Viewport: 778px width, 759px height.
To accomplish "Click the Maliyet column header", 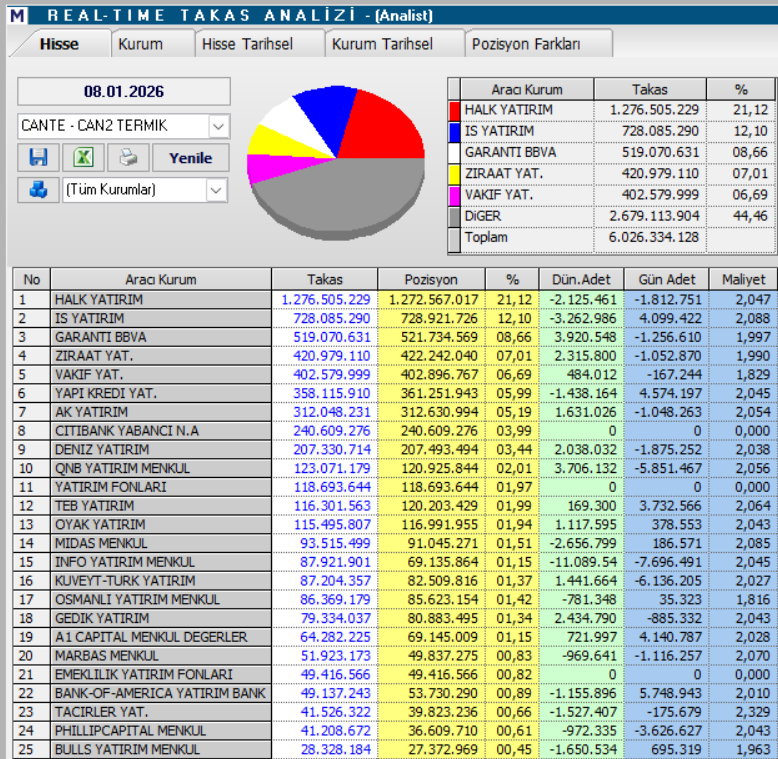I will tap(743, 279).
